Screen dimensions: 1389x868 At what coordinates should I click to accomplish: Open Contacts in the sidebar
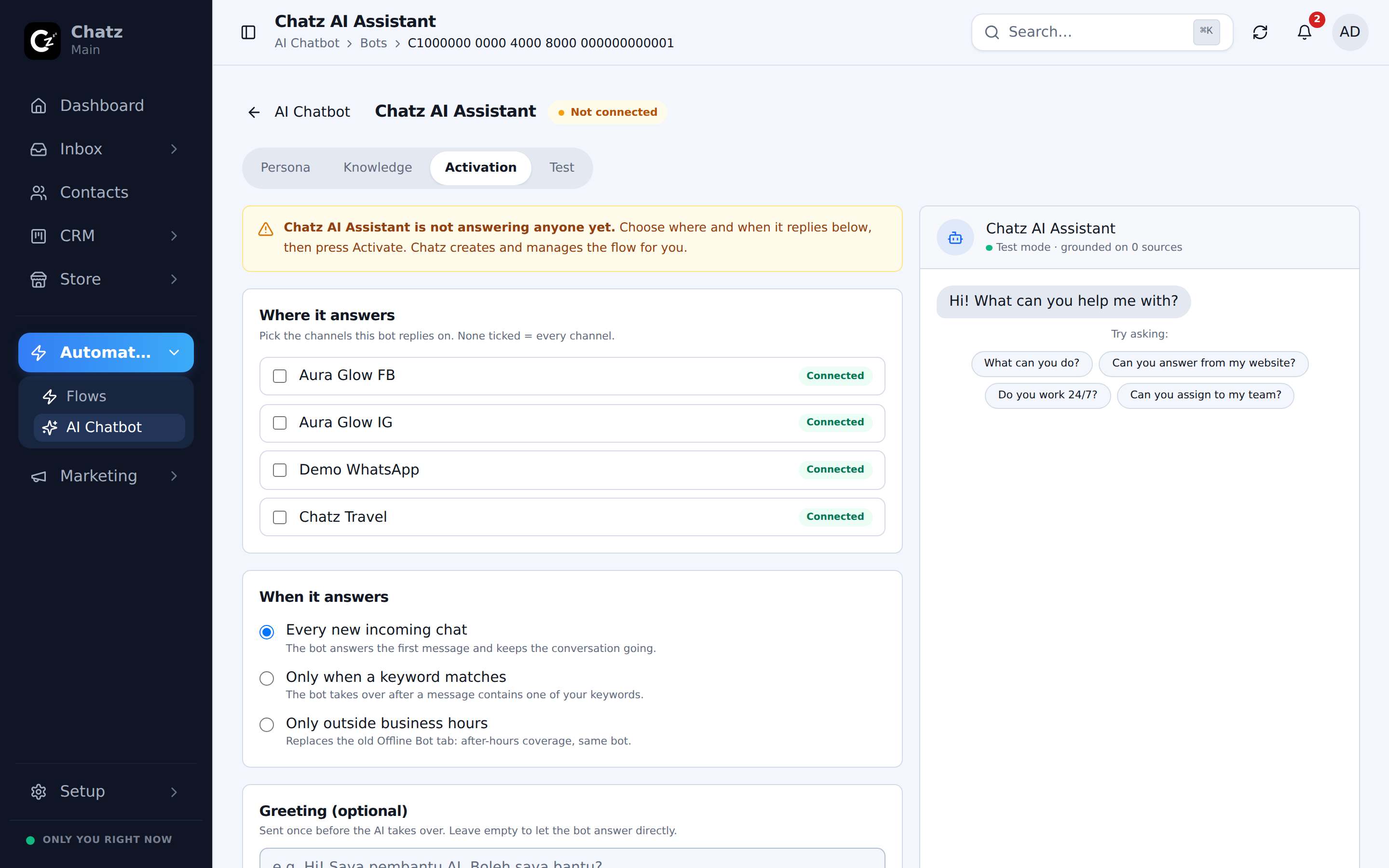(106, 193)
